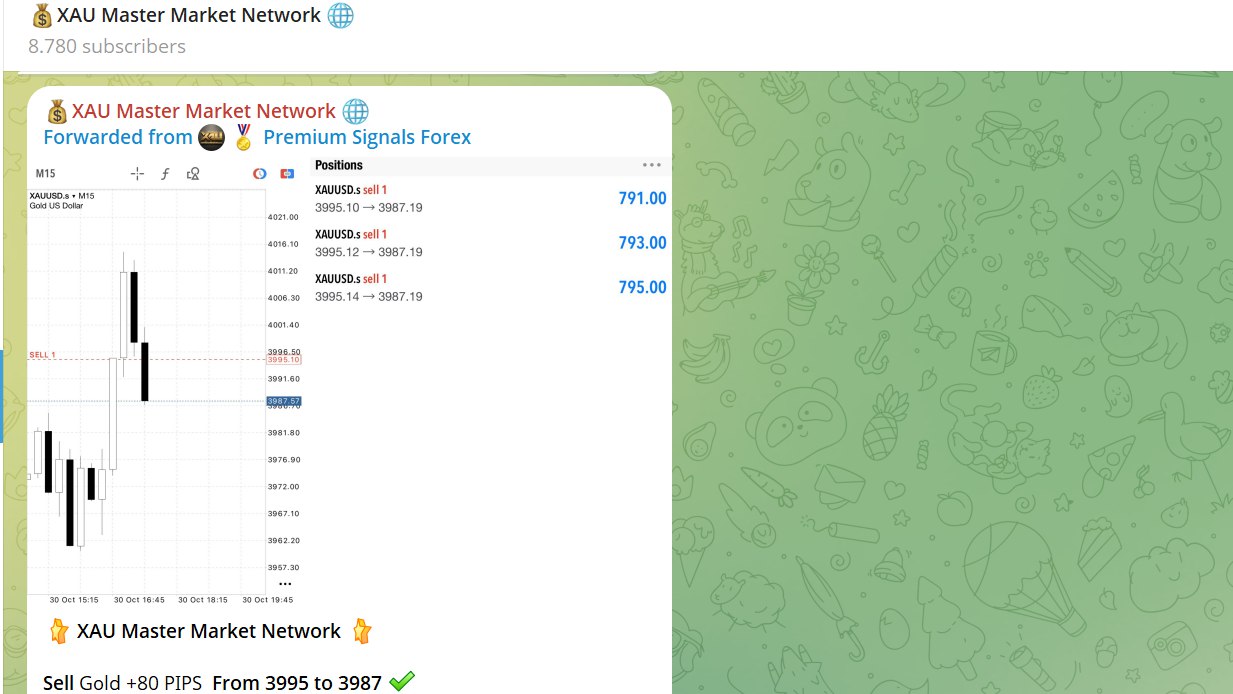Click the Gold US Dollar chart description

57,205
